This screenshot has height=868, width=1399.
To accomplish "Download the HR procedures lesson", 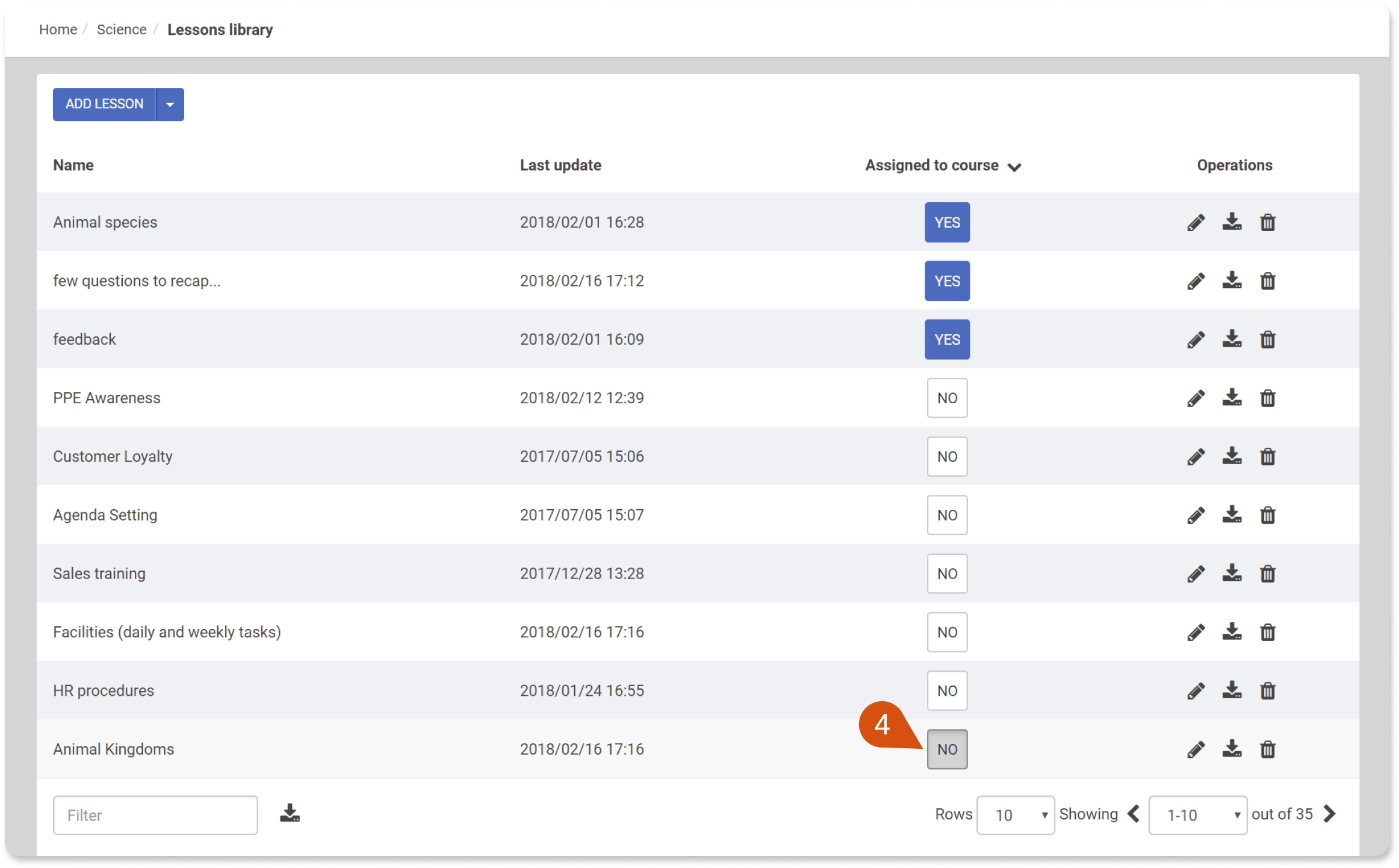I will coord(1232,690).
